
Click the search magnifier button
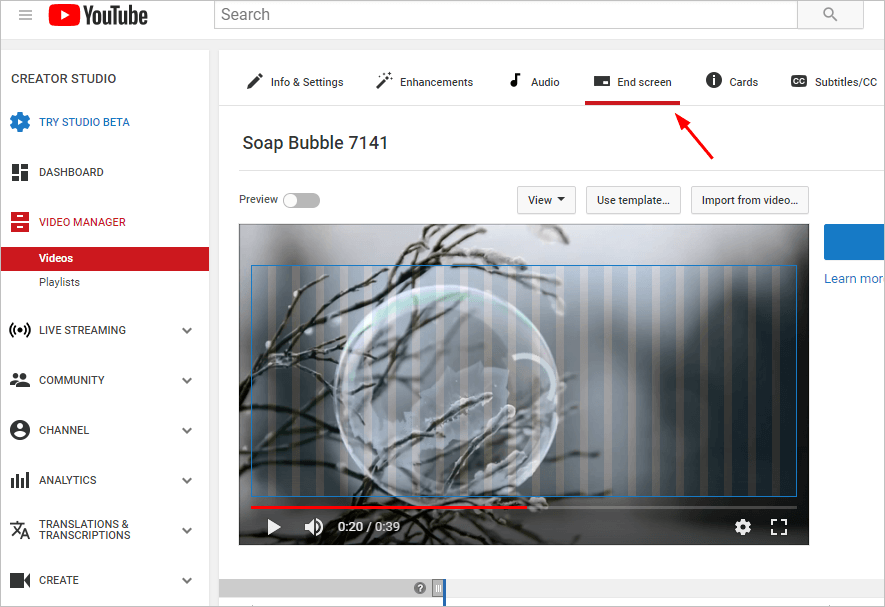pyautogui.click(x=830, y=14)
